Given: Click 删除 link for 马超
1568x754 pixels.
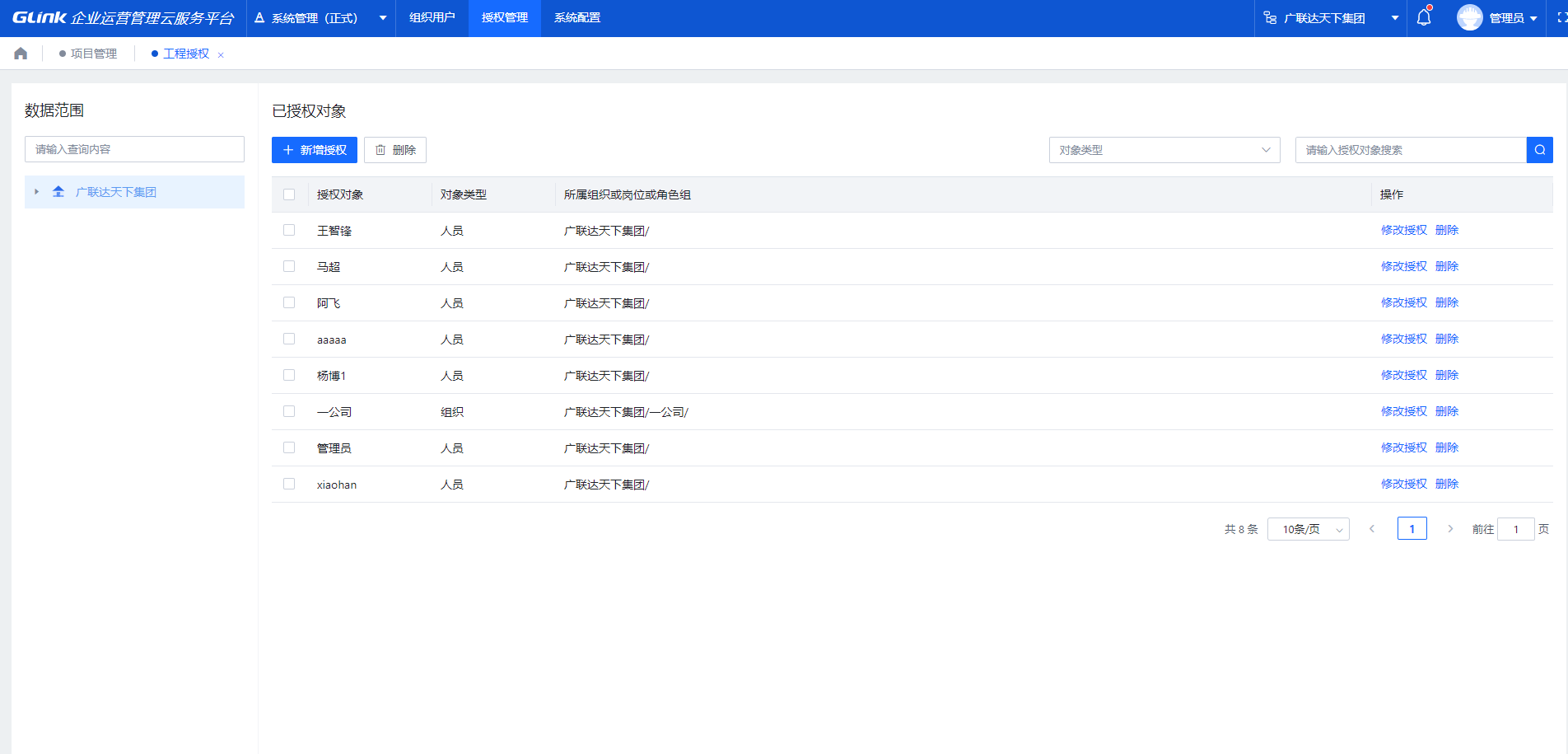Looking at the screenshot, I should pos(1447,266).
